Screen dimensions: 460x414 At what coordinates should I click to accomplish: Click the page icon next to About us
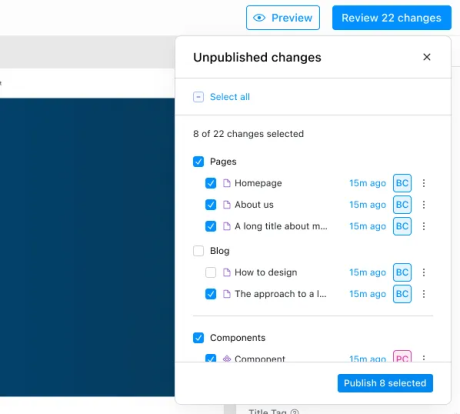[227, 205]
